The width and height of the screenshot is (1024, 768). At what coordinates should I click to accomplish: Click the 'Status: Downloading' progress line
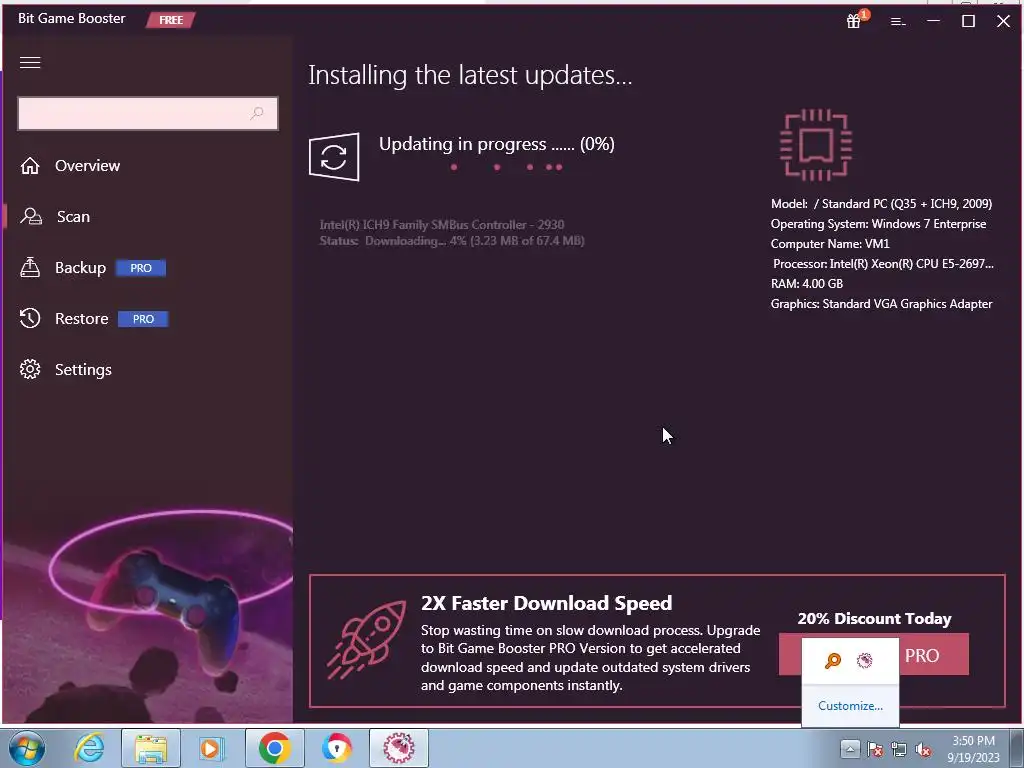[451, 241]
